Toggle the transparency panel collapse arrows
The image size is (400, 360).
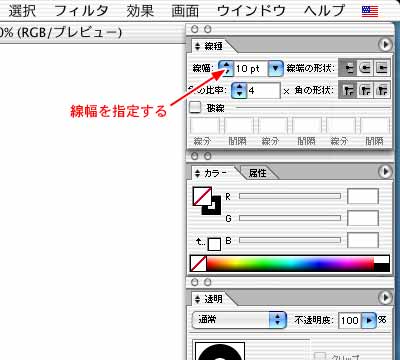click(x=197, y=299)
